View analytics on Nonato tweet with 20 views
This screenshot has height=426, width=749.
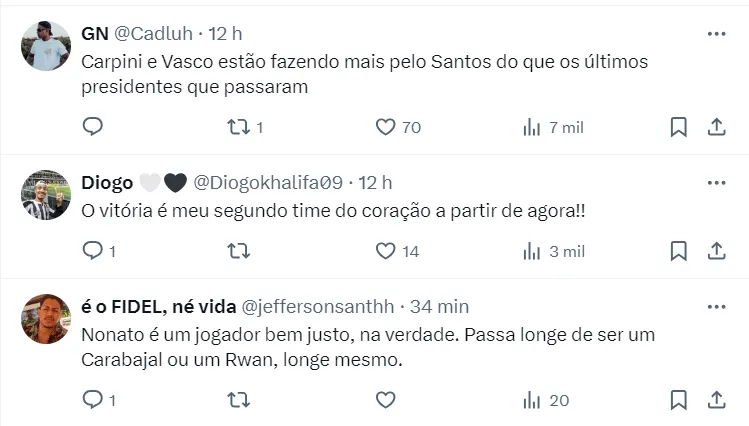point(532,399)
